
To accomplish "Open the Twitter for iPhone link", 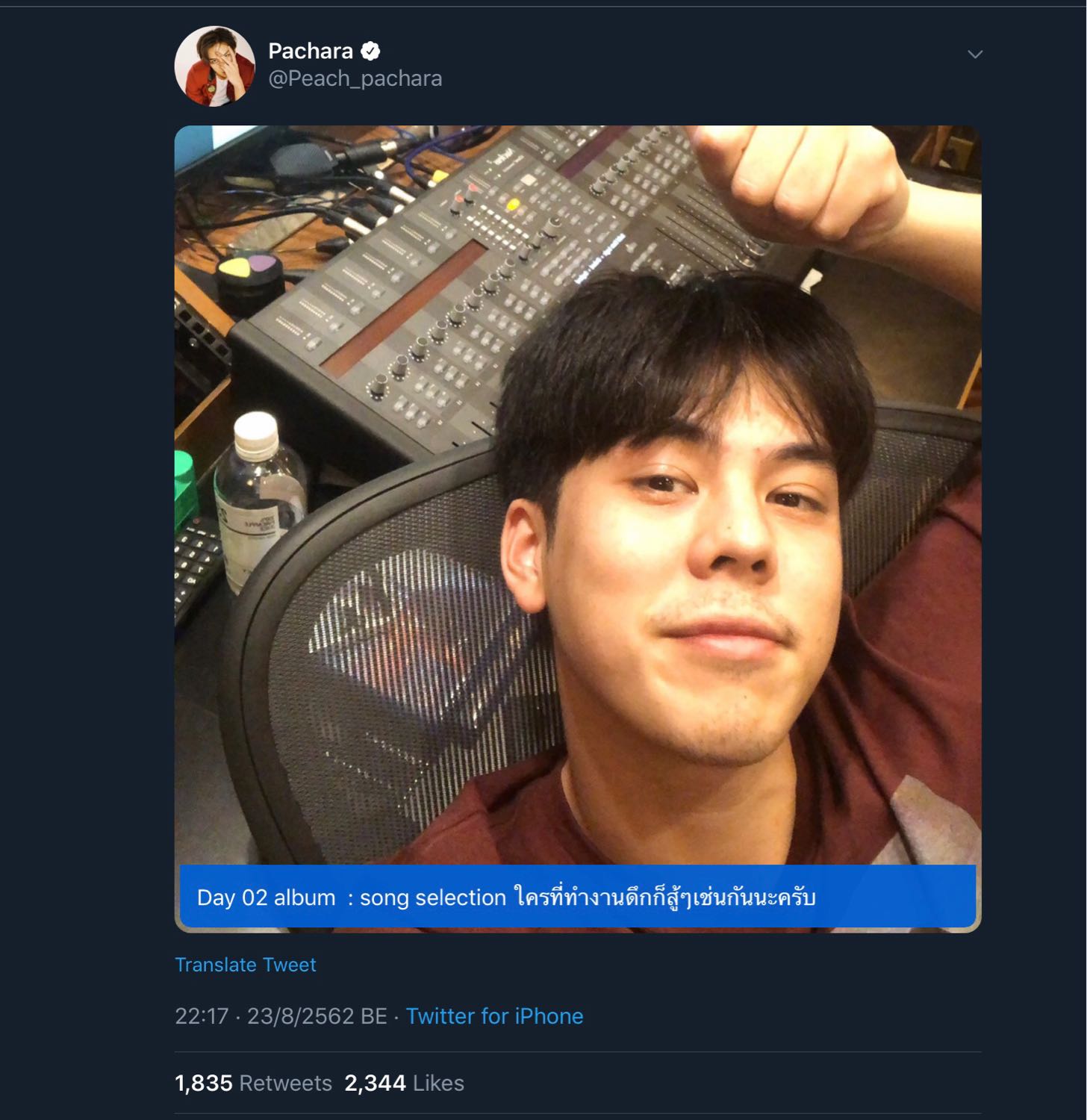I will click(x=494, y=1016).
